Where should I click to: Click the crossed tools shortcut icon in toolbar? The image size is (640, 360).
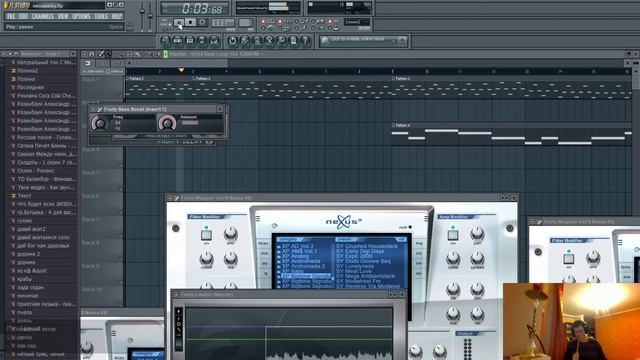tap(269, 40)
